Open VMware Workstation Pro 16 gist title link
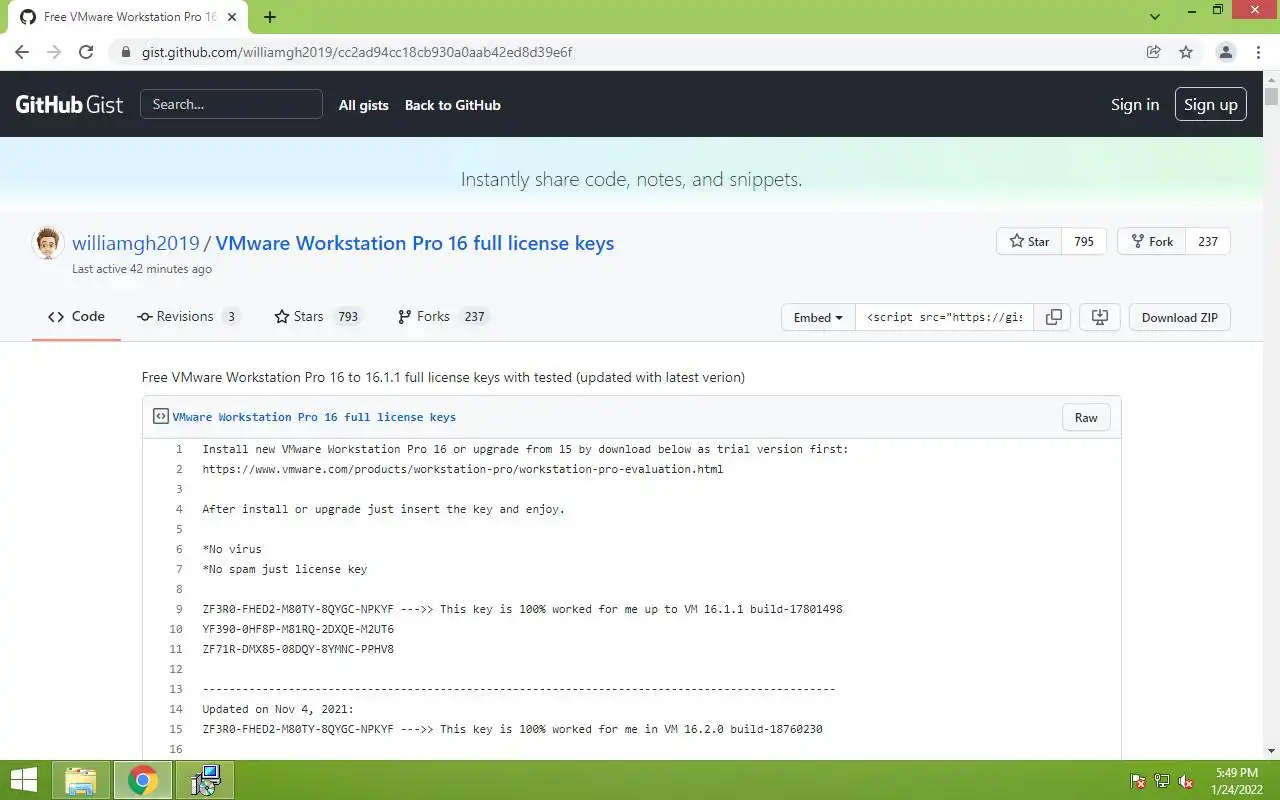1280x800 pixels. (x=415, y=243)
